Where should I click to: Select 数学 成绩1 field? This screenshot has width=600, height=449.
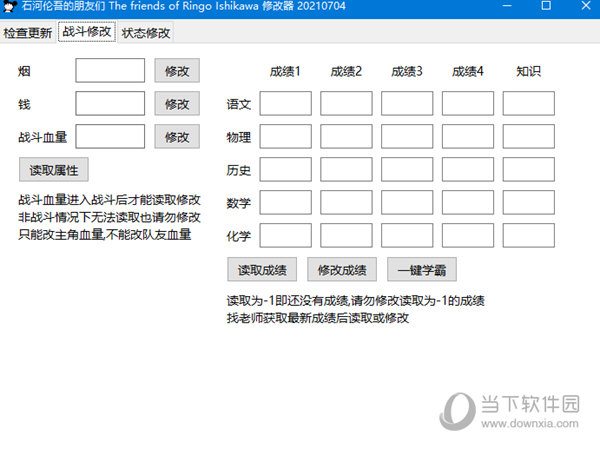[285, 202]
